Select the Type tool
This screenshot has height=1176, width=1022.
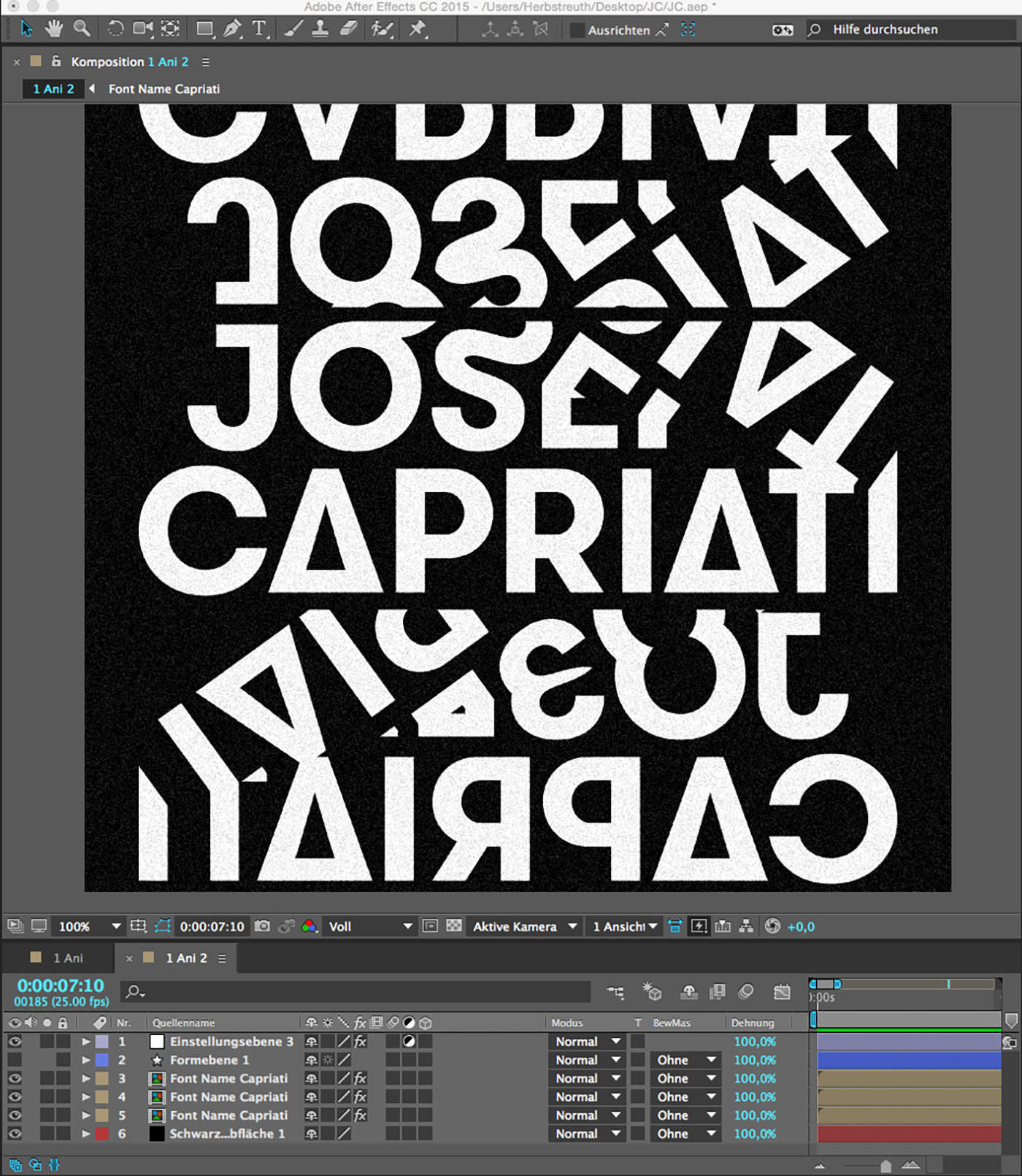[259, 29]
